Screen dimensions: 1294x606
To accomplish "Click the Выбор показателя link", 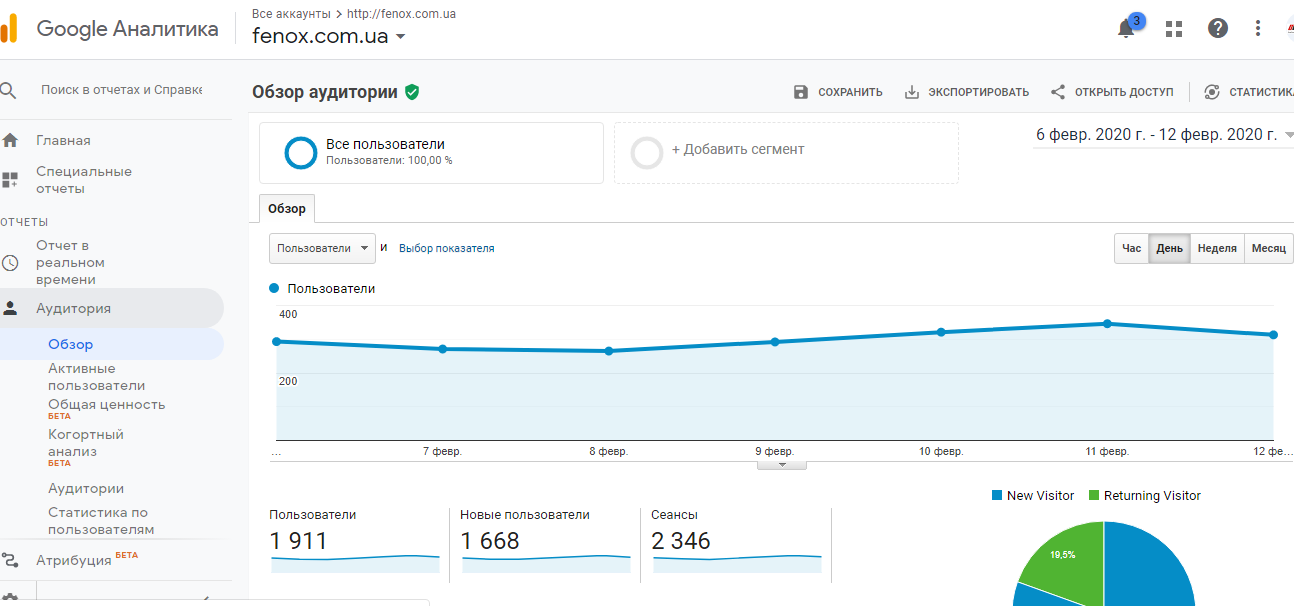I will click(x=447, y=248).
